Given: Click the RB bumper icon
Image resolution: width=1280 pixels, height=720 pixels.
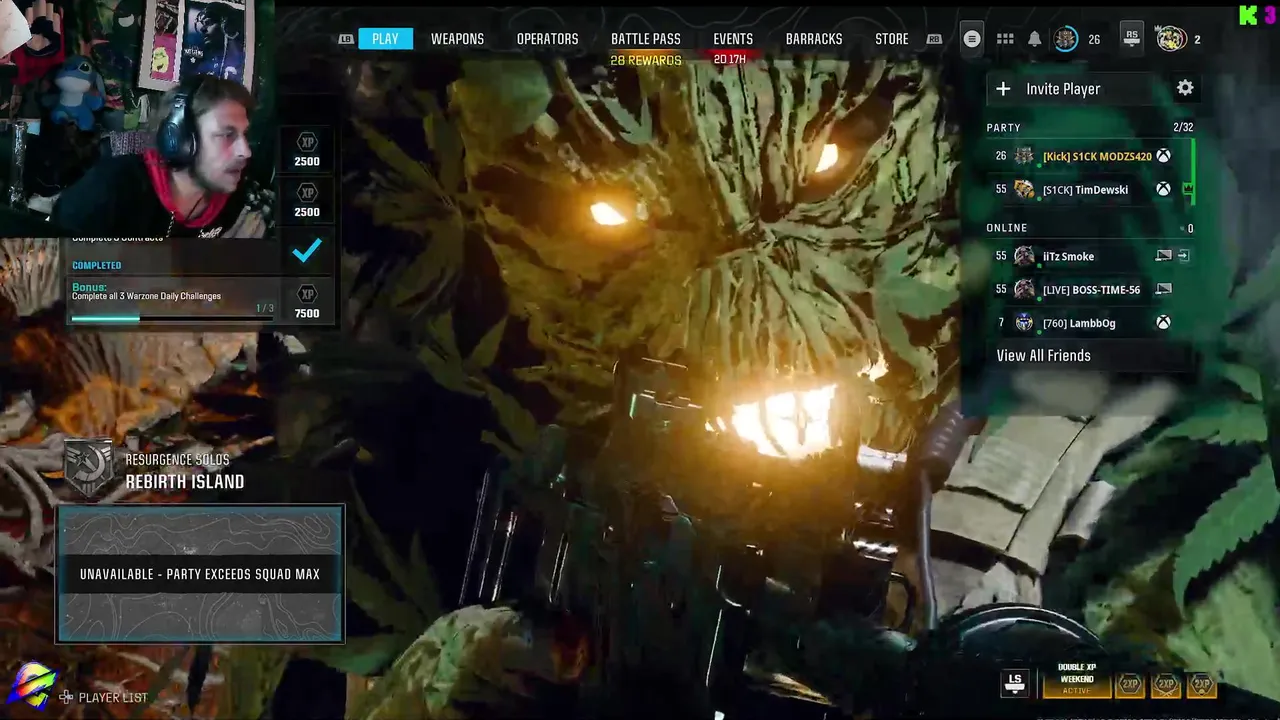Looking at the screenshot, I should (x=934, y=39).
